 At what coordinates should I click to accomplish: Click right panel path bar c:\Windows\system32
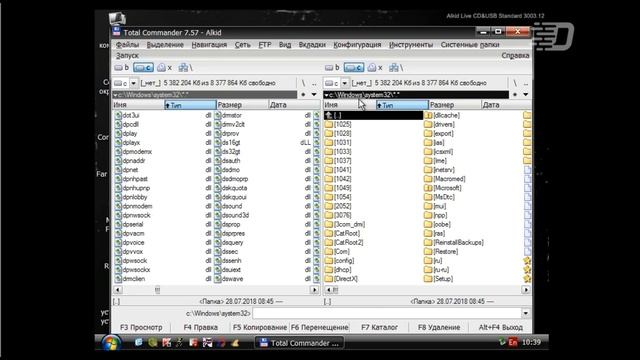[416, 95]
